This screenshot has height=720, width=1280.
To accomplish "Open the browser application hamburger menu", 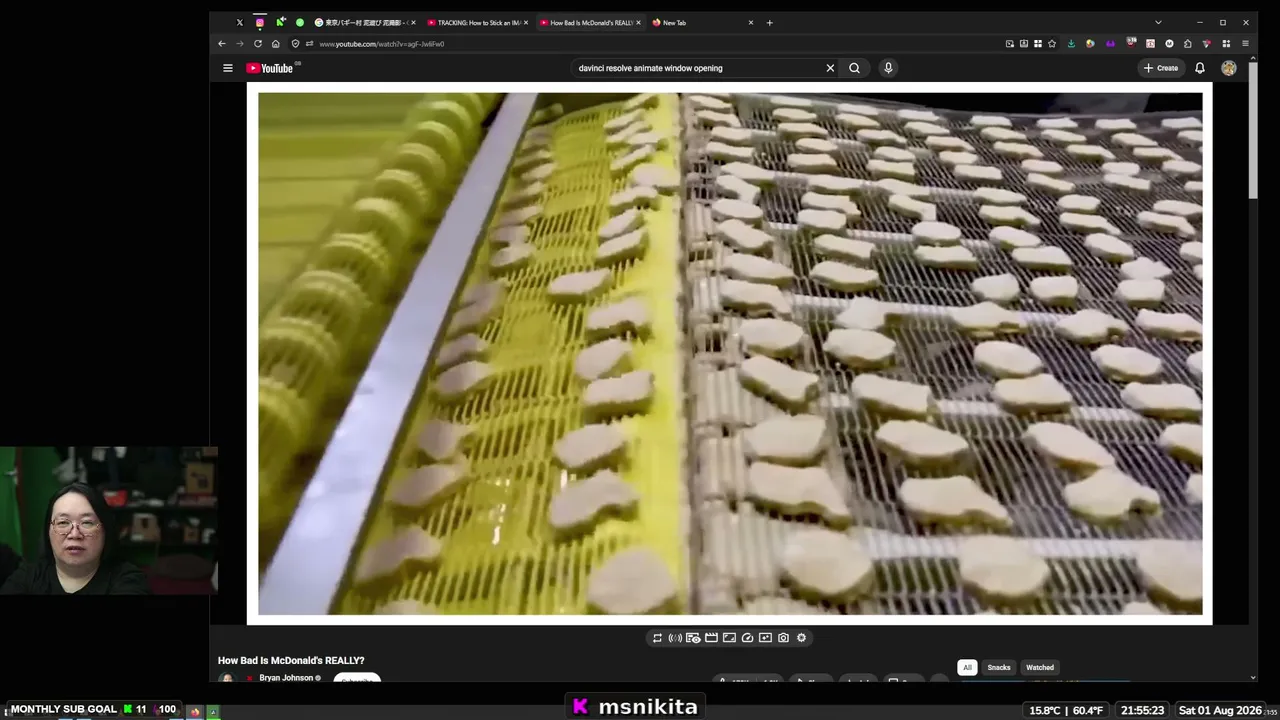I will coord(1245,44).
